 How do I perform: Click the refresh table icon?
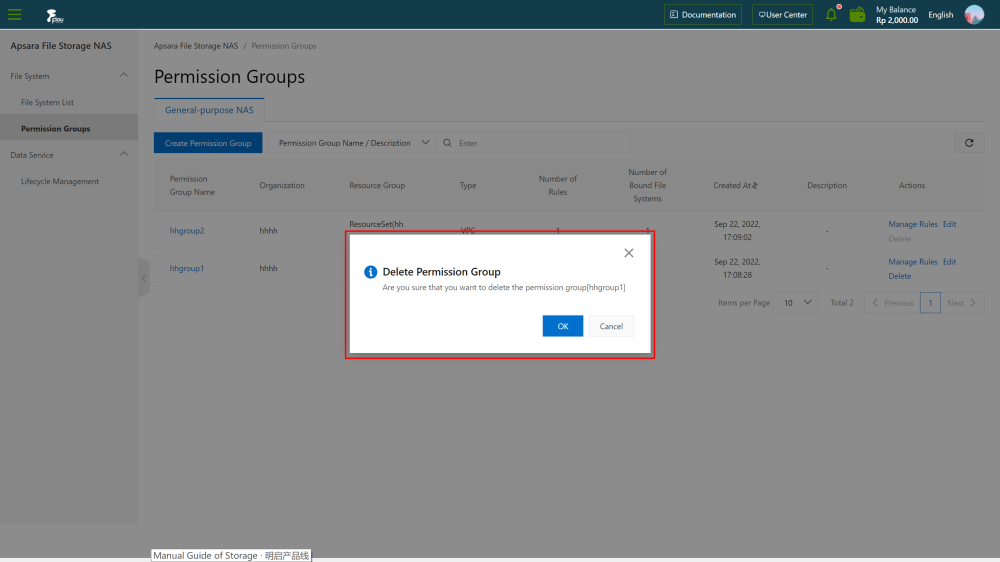pos(969,143)
